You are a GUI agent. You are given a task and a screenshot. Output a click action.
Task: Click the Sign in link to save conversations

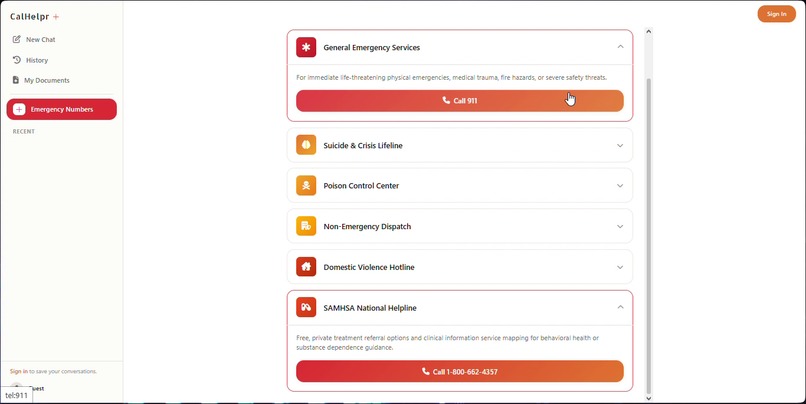[19, 371]
